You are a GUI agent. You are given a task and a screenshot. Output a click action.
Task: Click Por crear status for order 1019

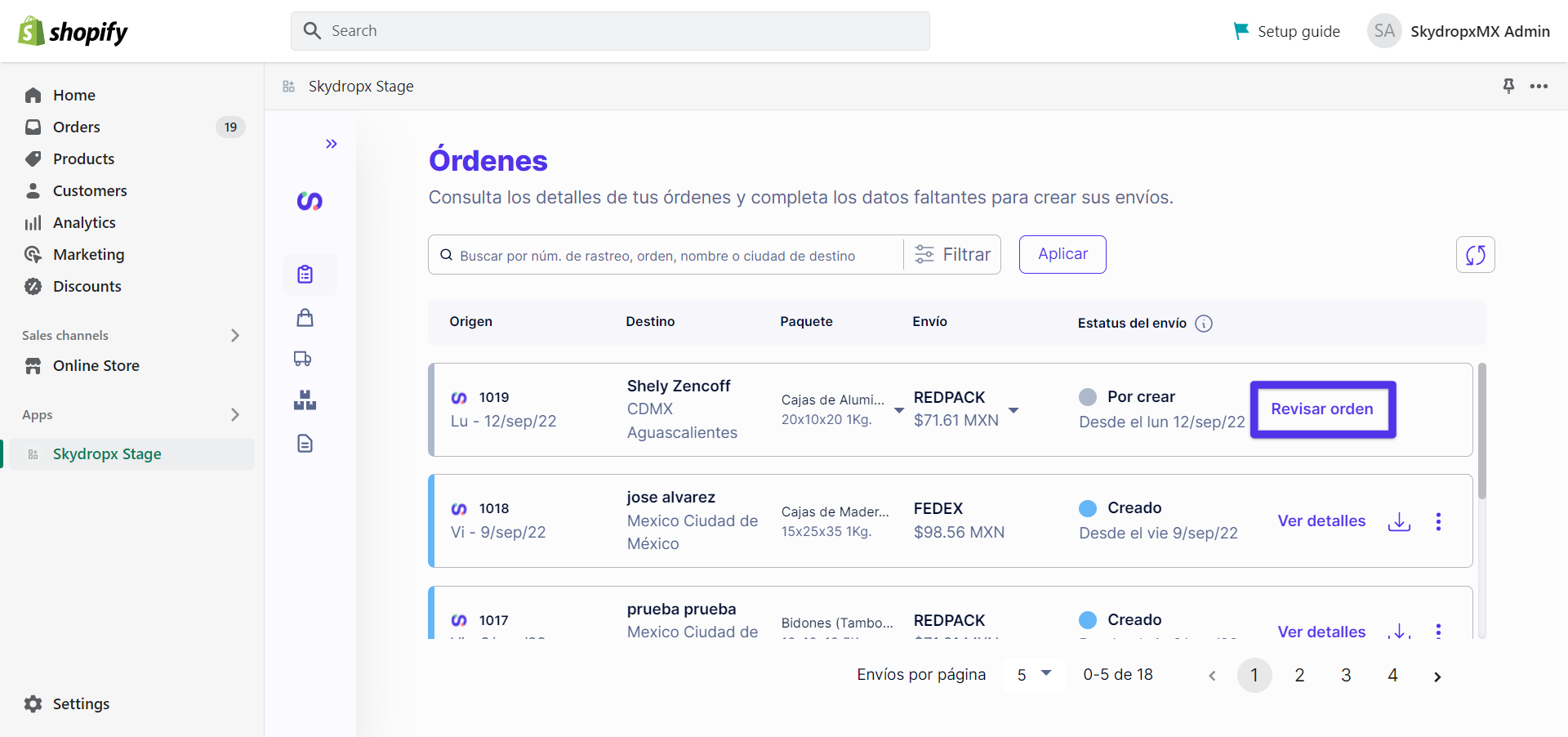click(1141, 397)
